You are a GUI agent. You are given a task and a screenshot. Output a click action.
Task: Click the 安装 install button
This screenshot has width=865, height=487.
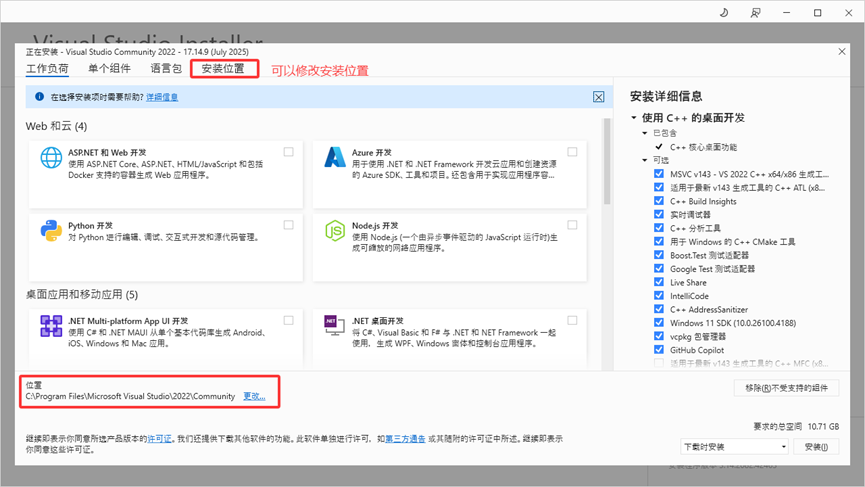pos(816,447)
